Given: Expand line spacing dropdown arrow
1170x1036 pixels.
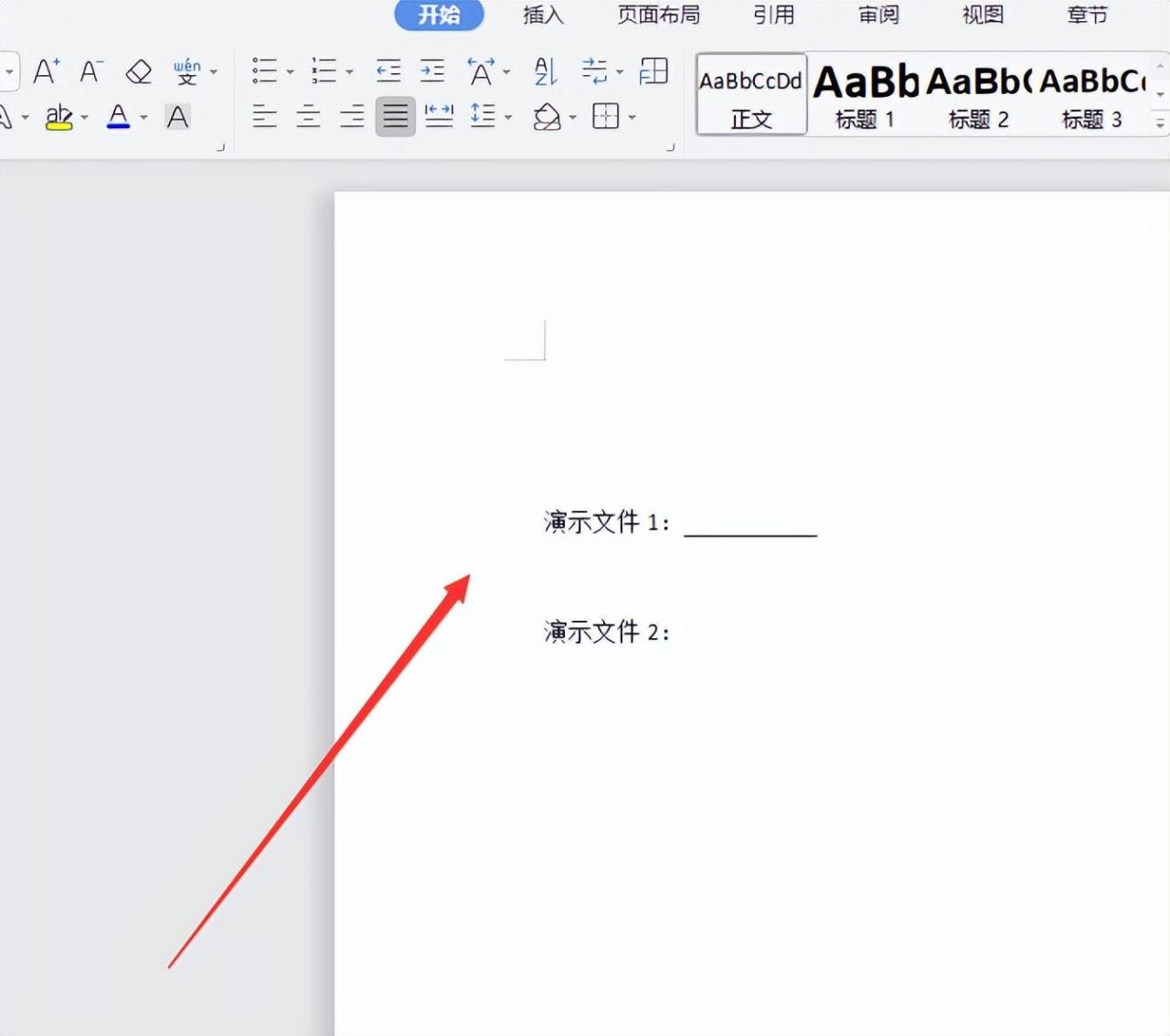Looking at the screenshot, I should point(508,117).
